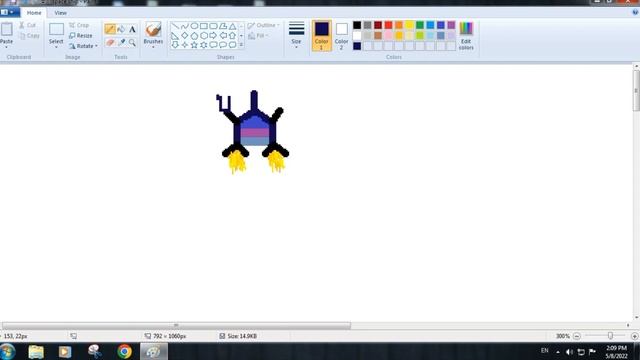The image size is (640, 360).
Task: Choose the Five-point star shape
Action: click(x=194, y=45)
